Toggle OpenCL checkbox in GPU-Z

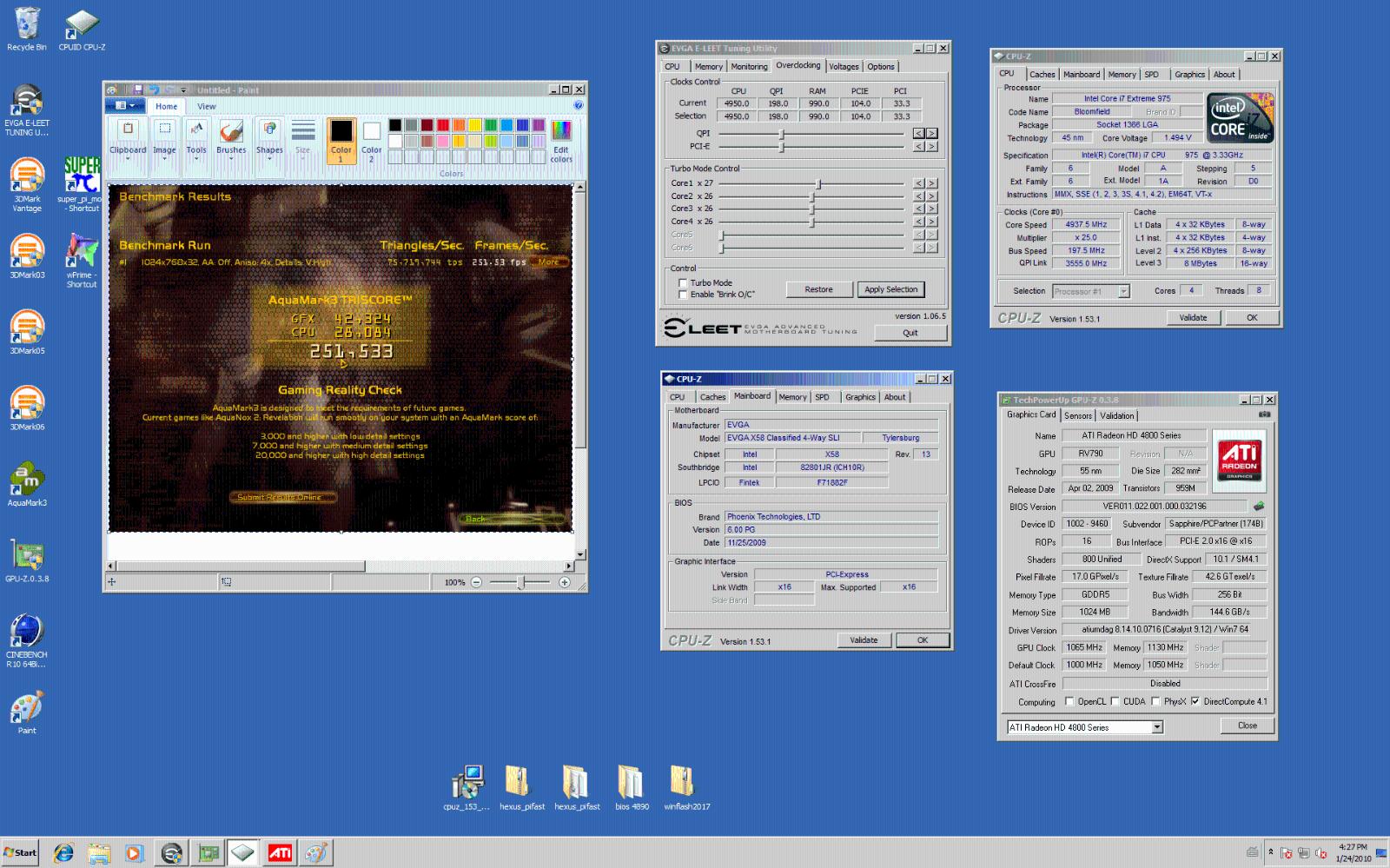(1070, 701)
